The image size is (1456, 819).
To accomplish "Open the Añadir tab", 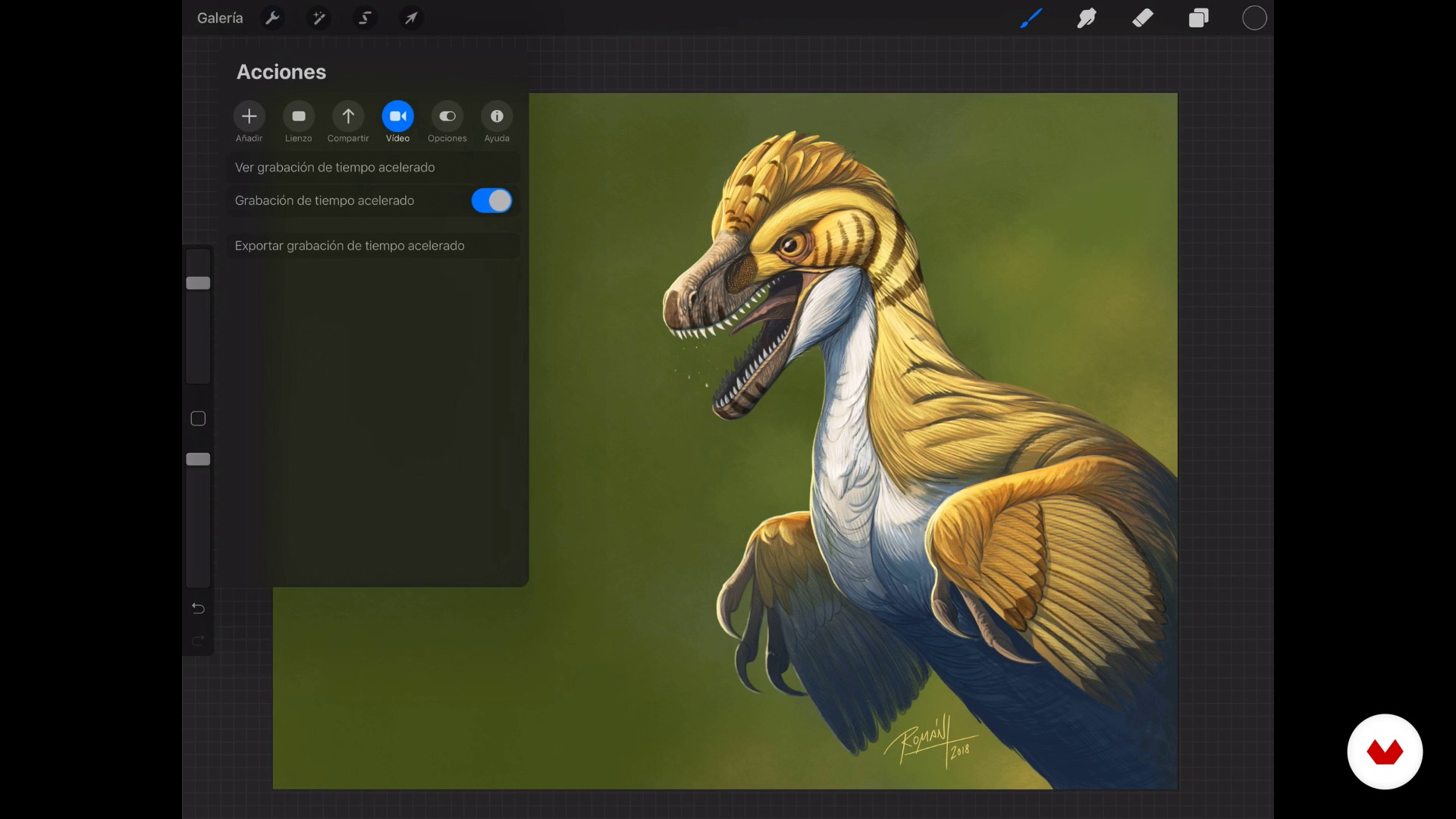I will pos(249,122).
